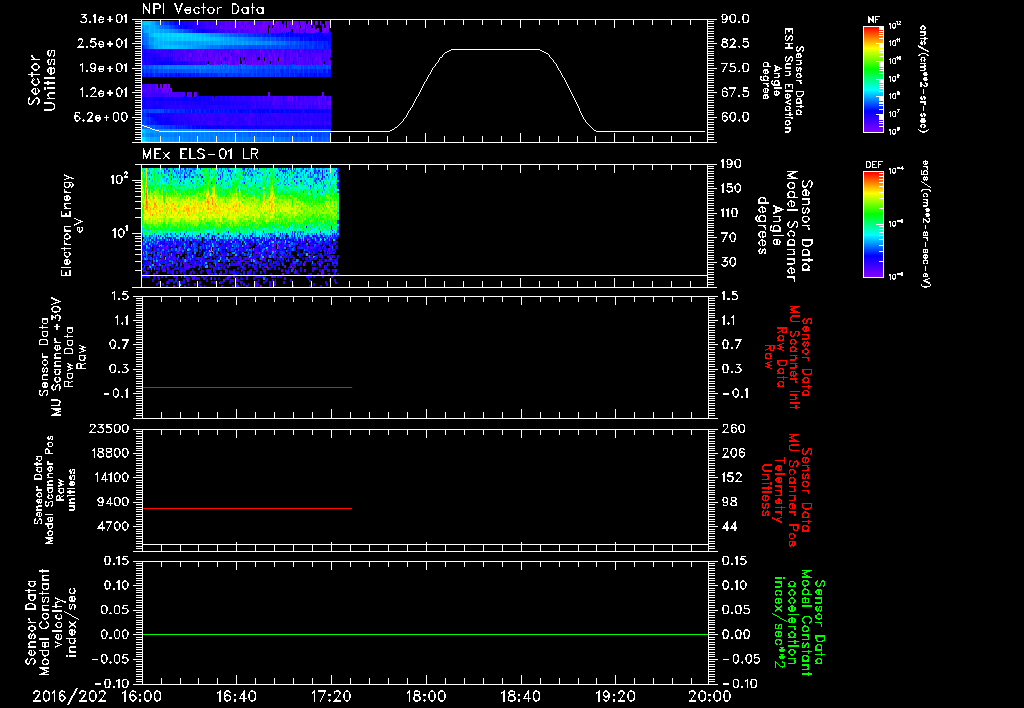The width and height of the screenshot is (1024, 708).
Task: Click the "14100" scanner position tick
Action: click(108, 477)
